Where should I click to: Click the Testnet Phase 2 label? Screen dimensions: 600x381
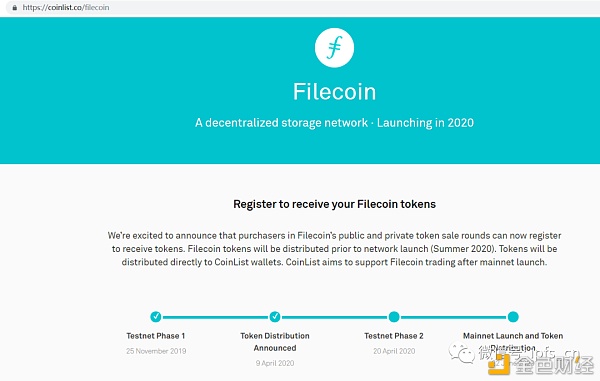[x=394, y=336]
